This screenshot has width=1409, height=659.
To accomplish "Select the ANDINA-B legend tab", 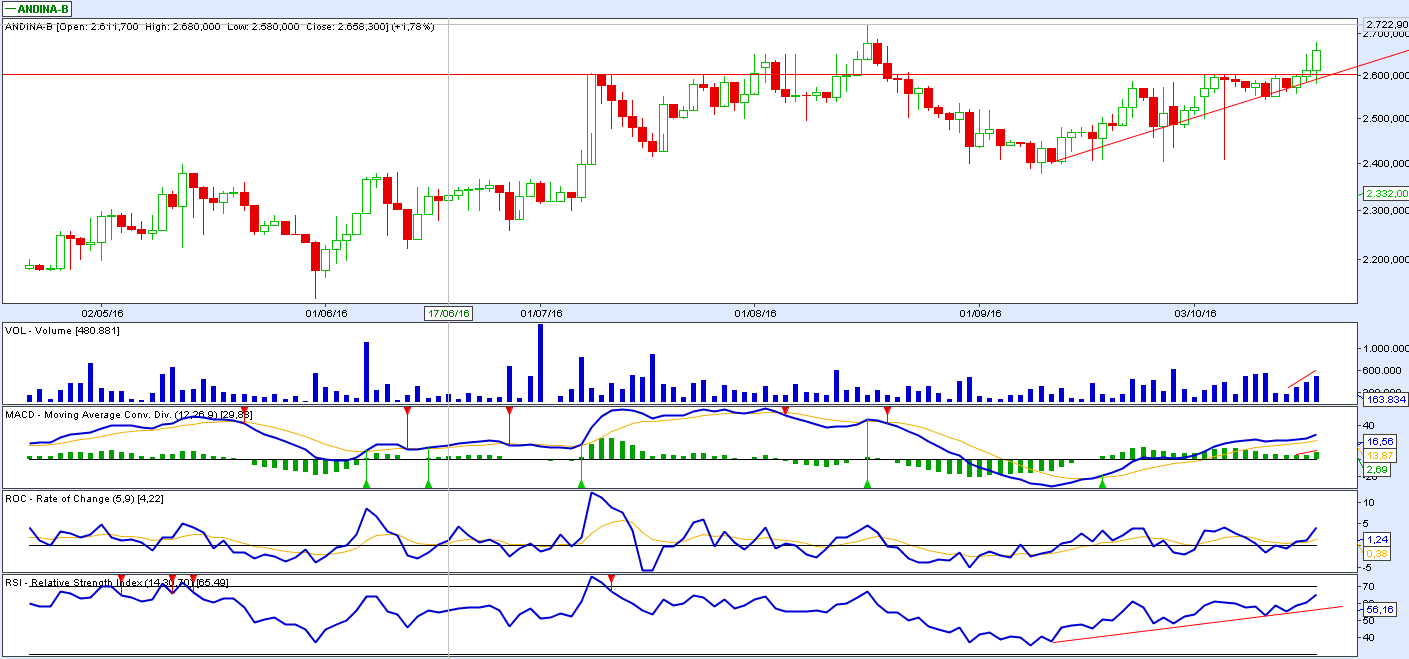I will pyautogui.click(x=37, y=9).
